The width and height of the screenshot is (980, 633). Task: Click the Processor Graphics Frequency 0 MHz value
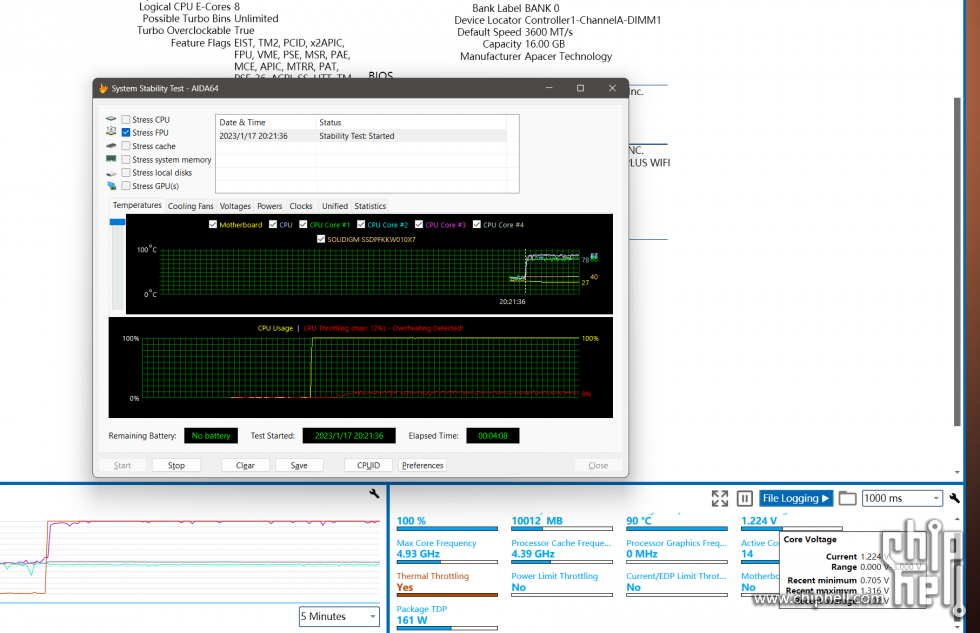pyautogui.click(x=642, y=554)
